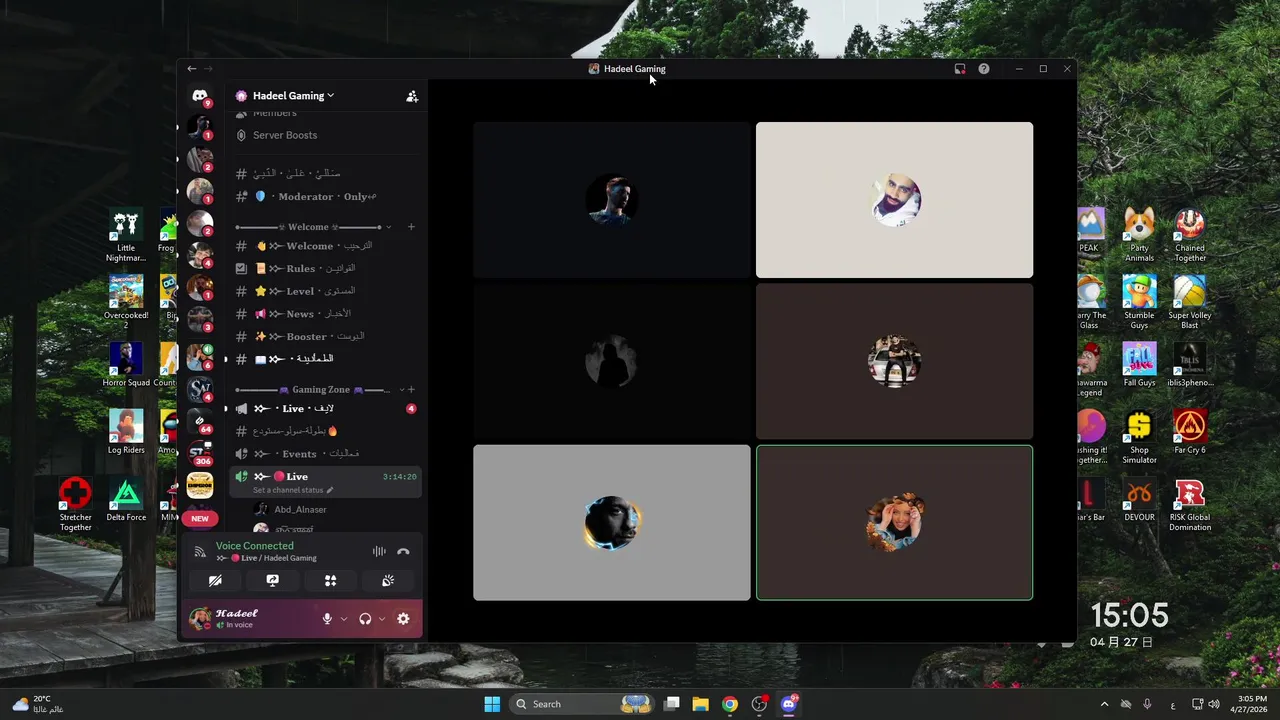Expand microphone input options chevron
The image size is (1280, 720).
344,619
